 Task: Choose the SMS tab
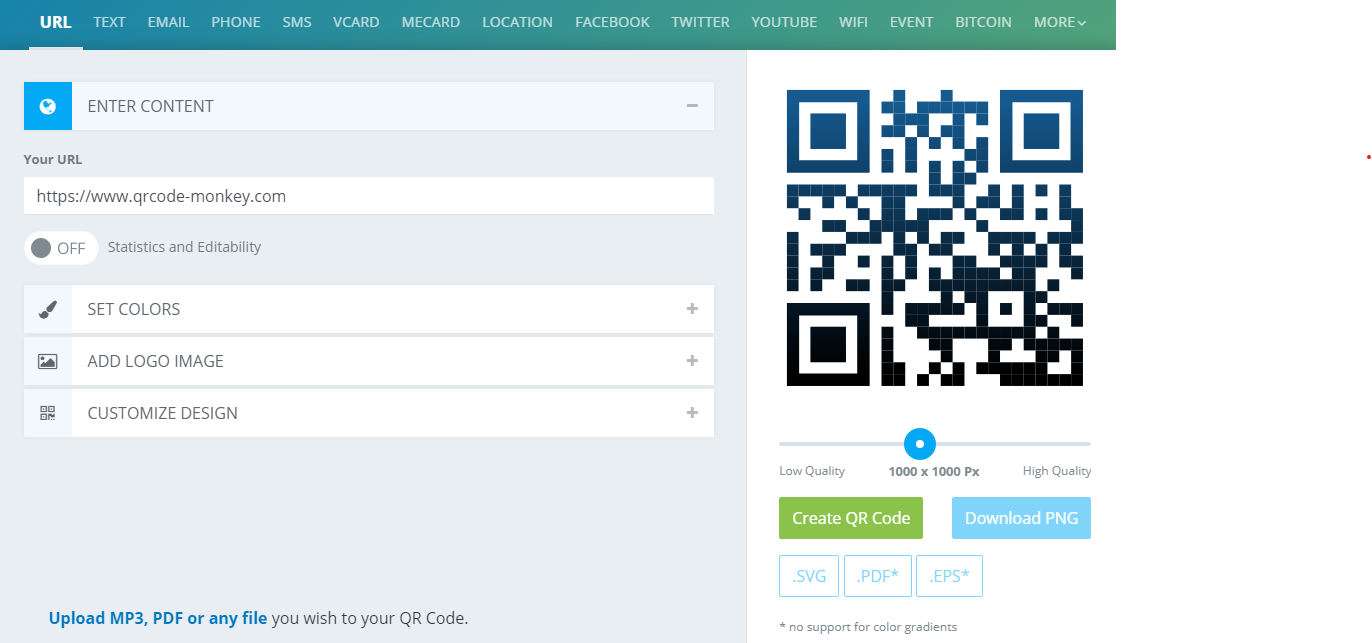click(x=297, y=22)
